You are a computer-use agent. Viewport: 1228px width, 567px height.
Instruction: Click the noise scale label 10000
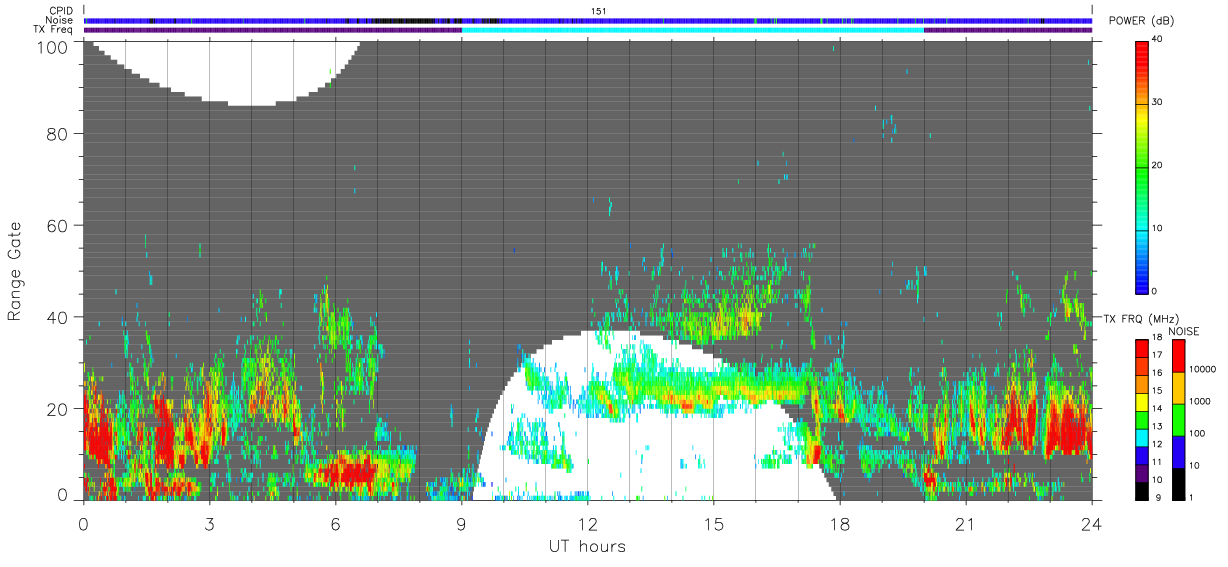click(x=1202, y=368)
